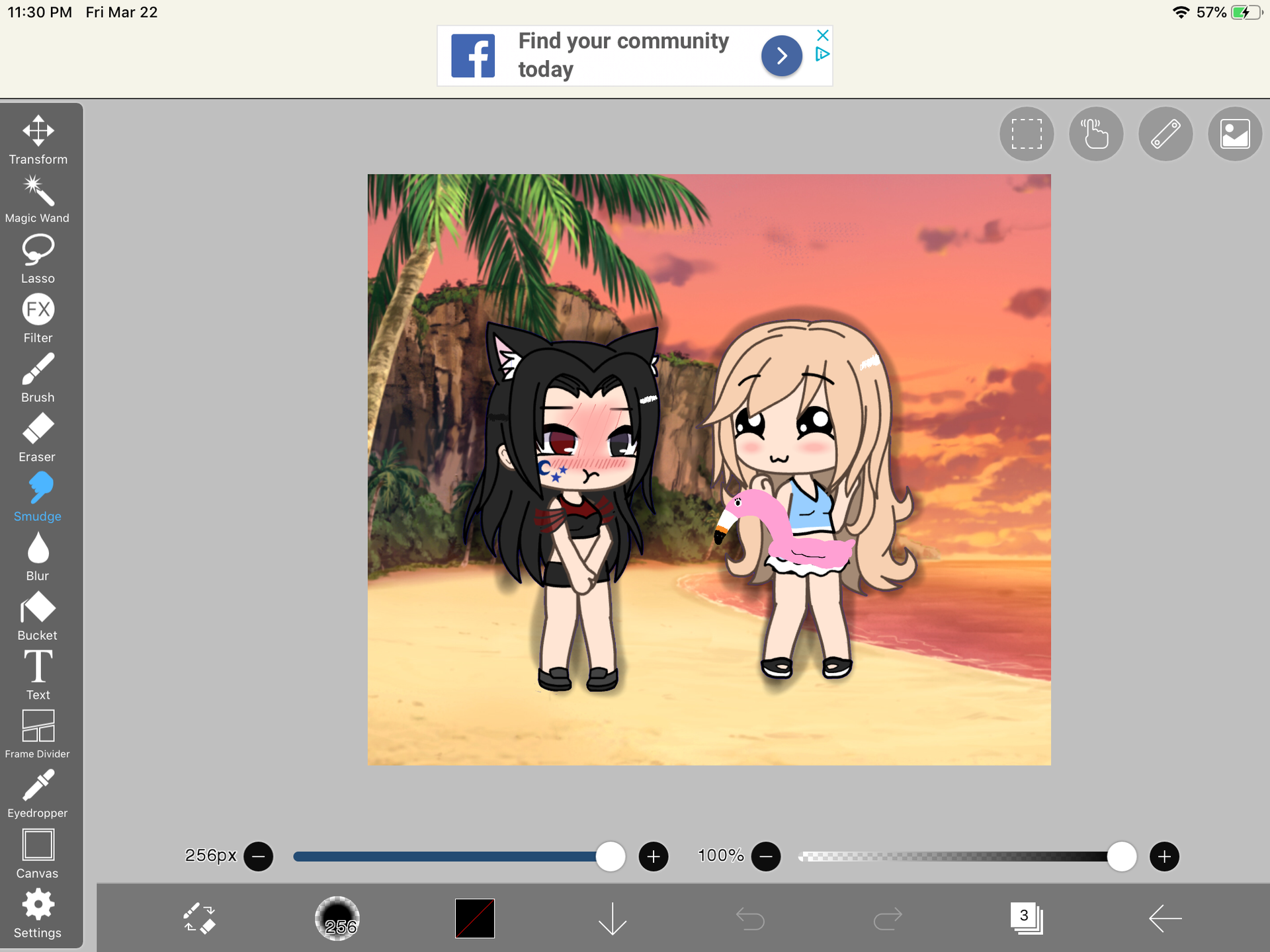
Task: Tap the Wi-Fi status icon
Action: 1181,12
